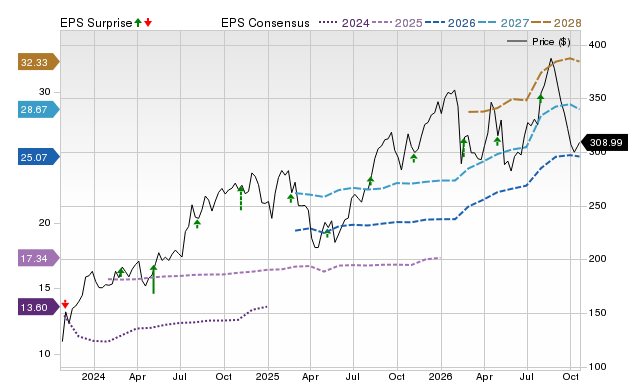Click the 28.67 EPS value tag
The height and width of the screenshot is (382, 640).
[39, 109]
